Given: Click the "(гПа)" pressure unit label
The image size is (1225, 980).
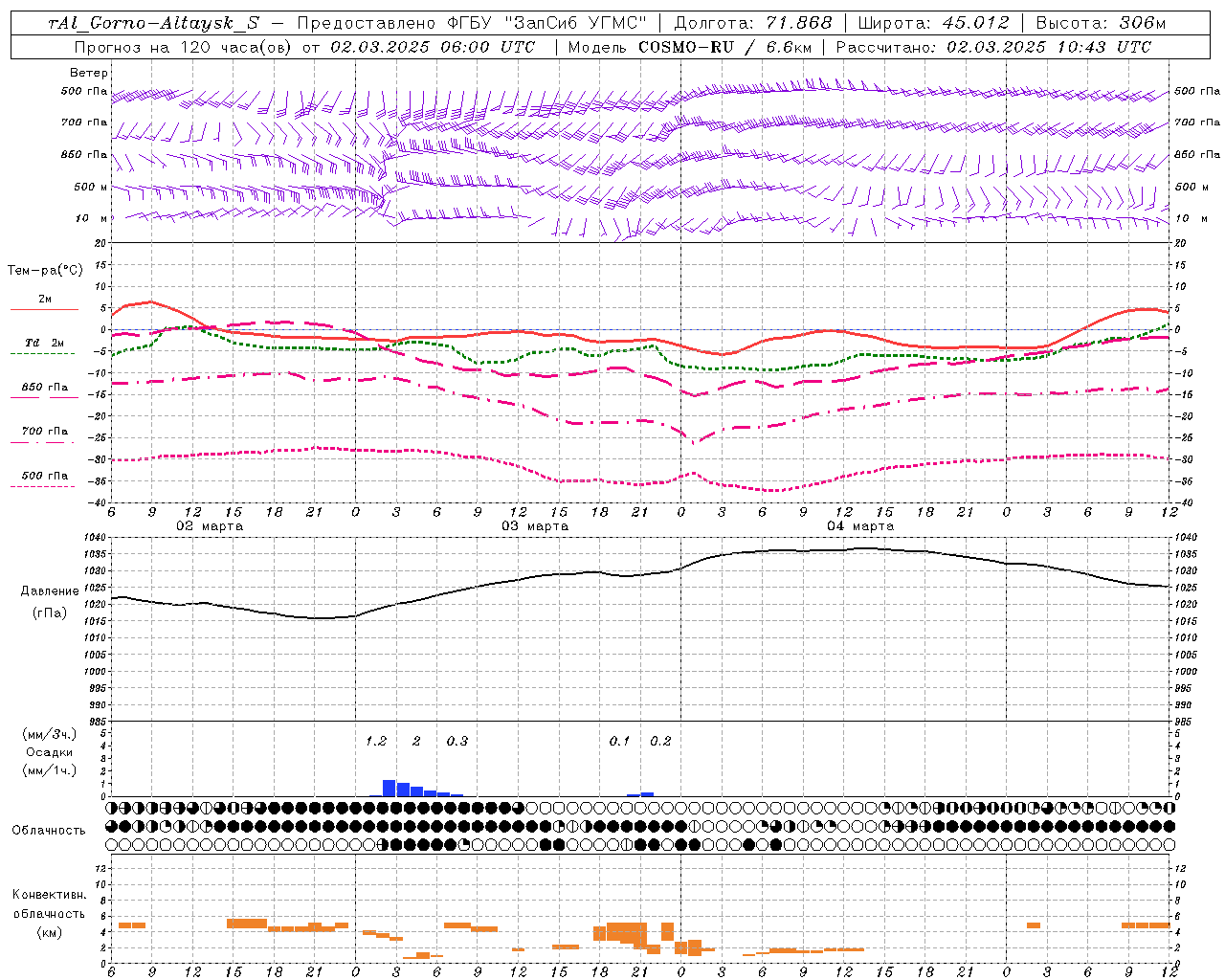Looking at the screenshot, I should 50,613.
